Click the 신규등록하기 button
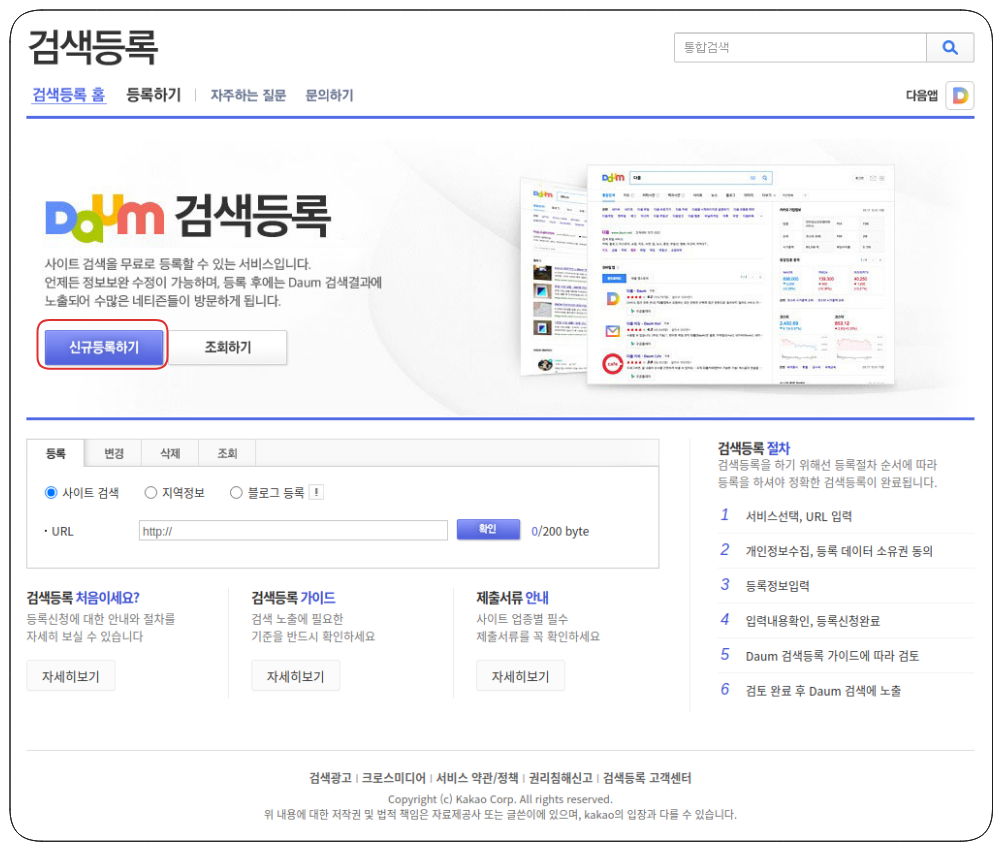Image resolution: width=1002 pixels, height=858 pixels. click(104, 348)
